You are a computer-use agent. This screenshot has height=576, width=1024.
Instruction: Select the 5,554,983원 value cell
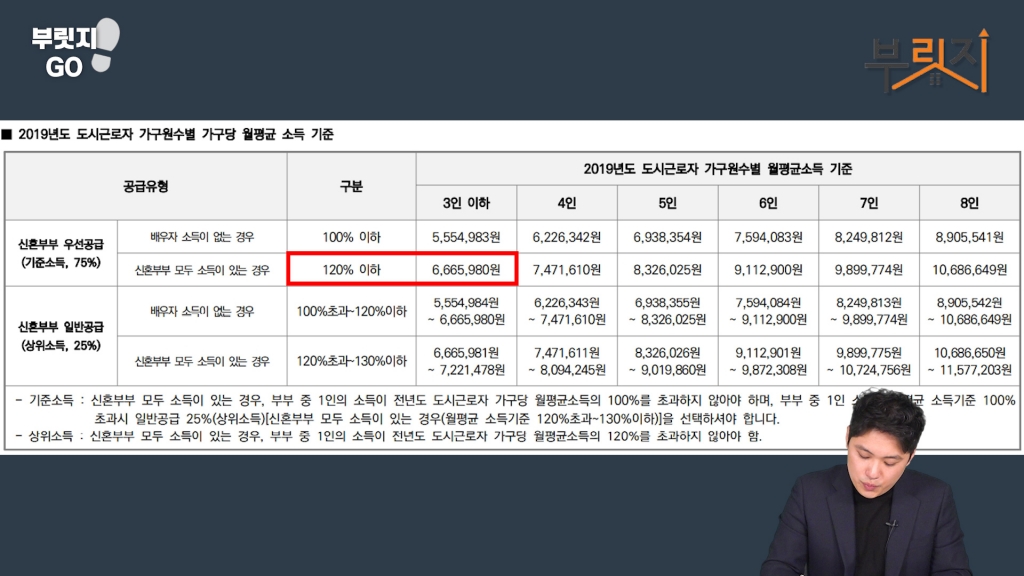pos(466,237)
